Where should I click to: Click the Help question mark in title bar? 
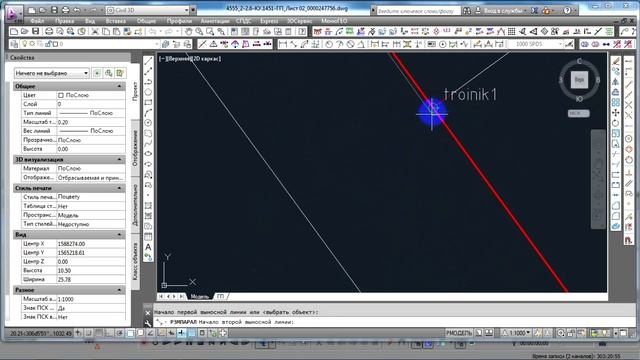[567, 11]
